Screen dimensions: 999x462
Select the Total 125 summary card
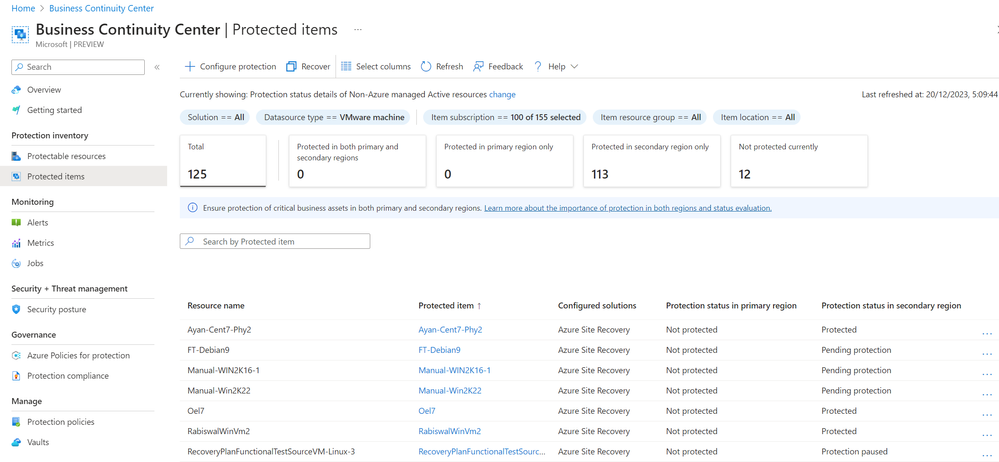click(x=223, y=161)
